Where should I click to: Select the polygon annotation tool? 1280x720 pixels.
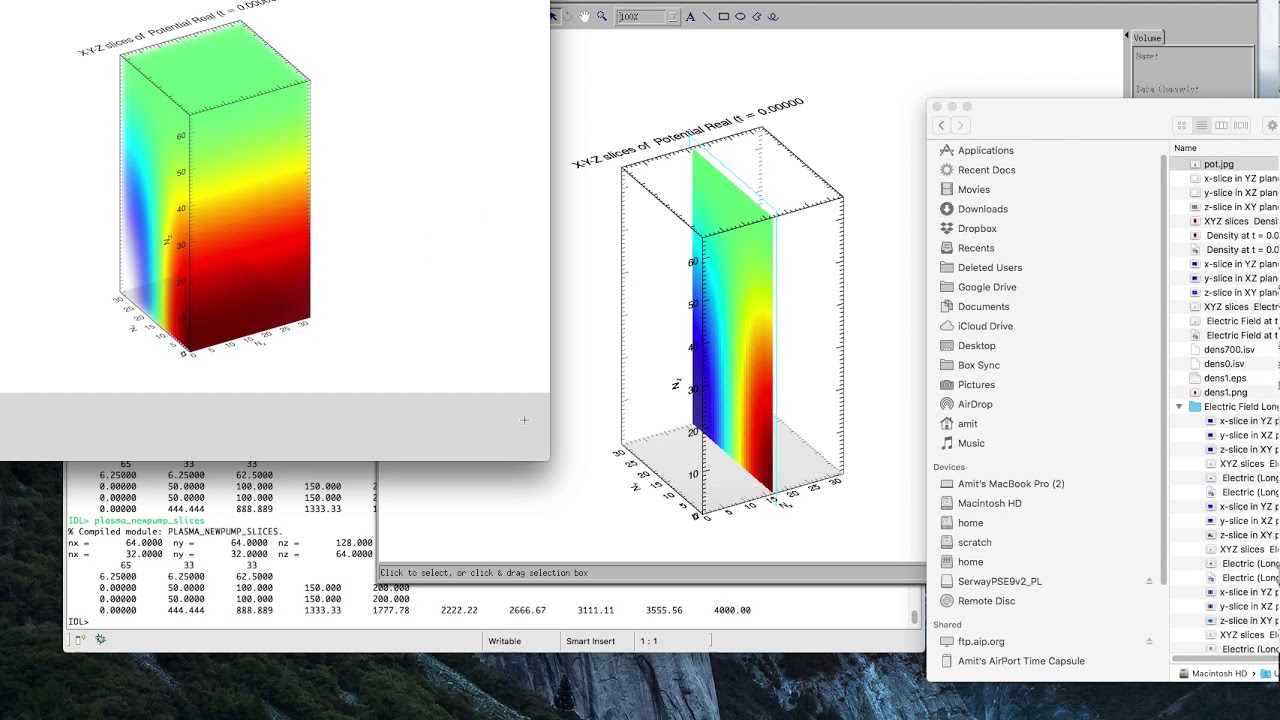pos(757,16)
